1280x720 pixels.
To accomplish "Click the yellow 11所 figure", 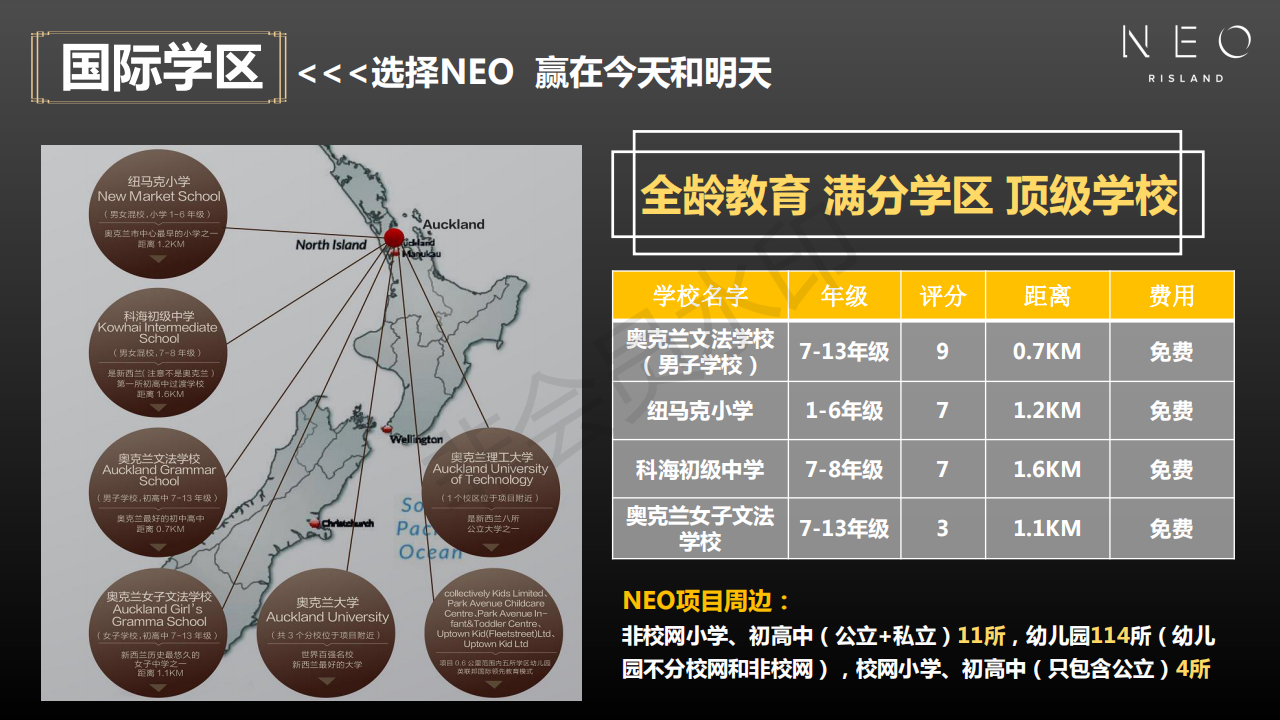I will click(983, 636).
